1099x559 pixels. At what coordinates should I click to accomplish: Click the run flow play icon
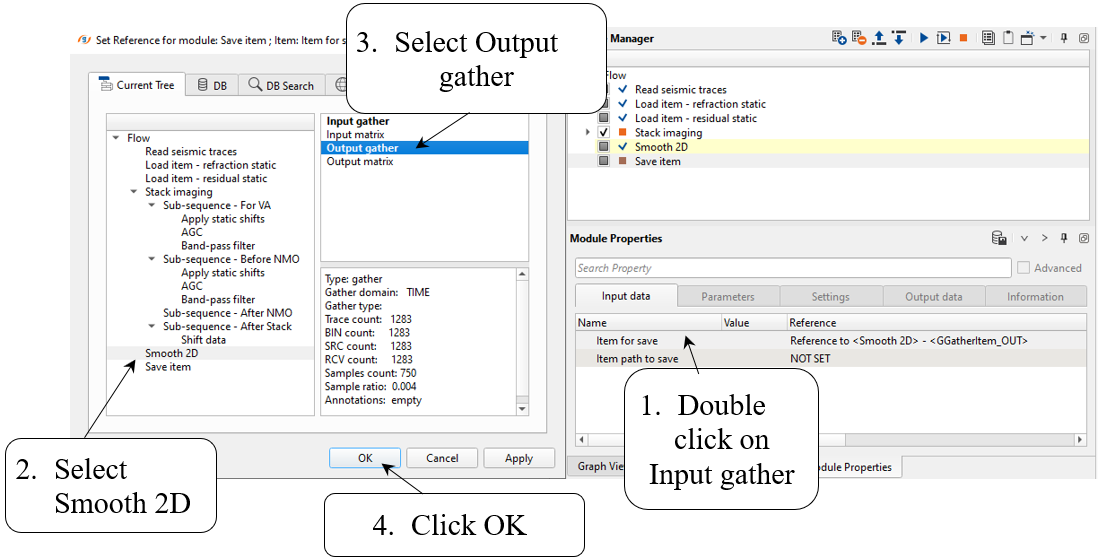(x=924, y=38)
